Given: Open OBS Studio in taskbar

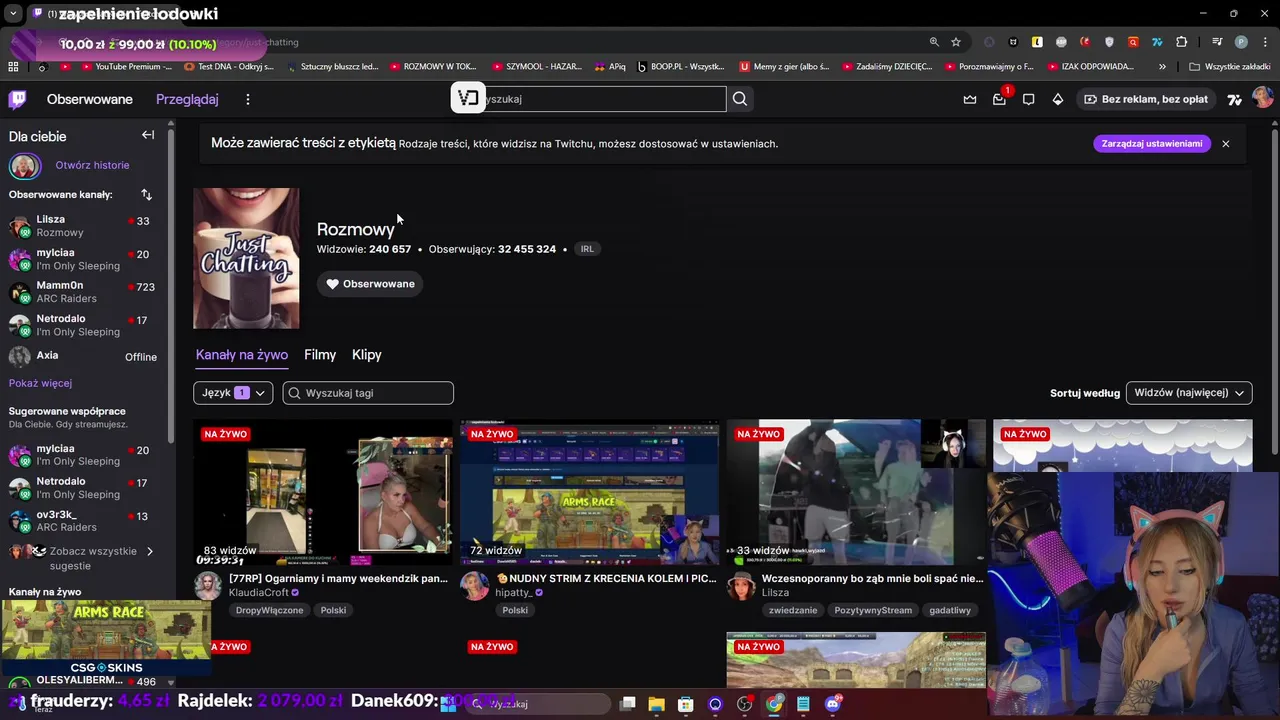Looking at the screenshot, I should click(x=744, y=704).
